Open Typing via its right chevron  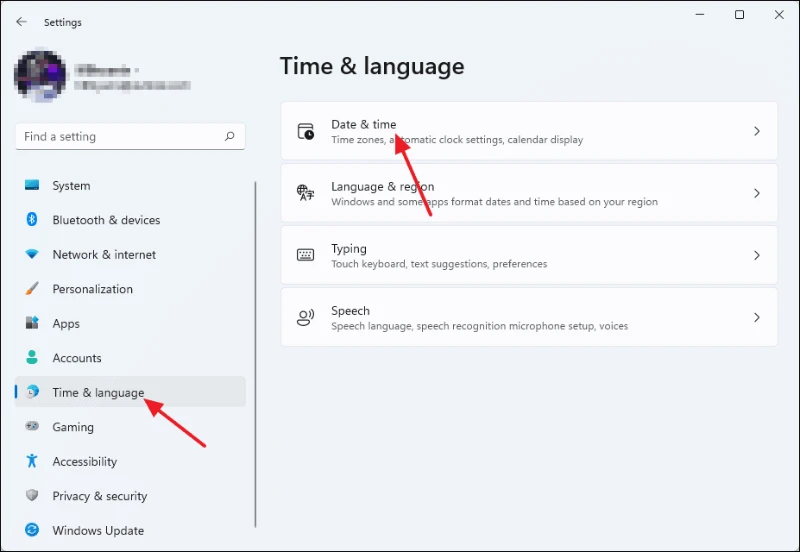pyautogui.click(x=757, y=255)
